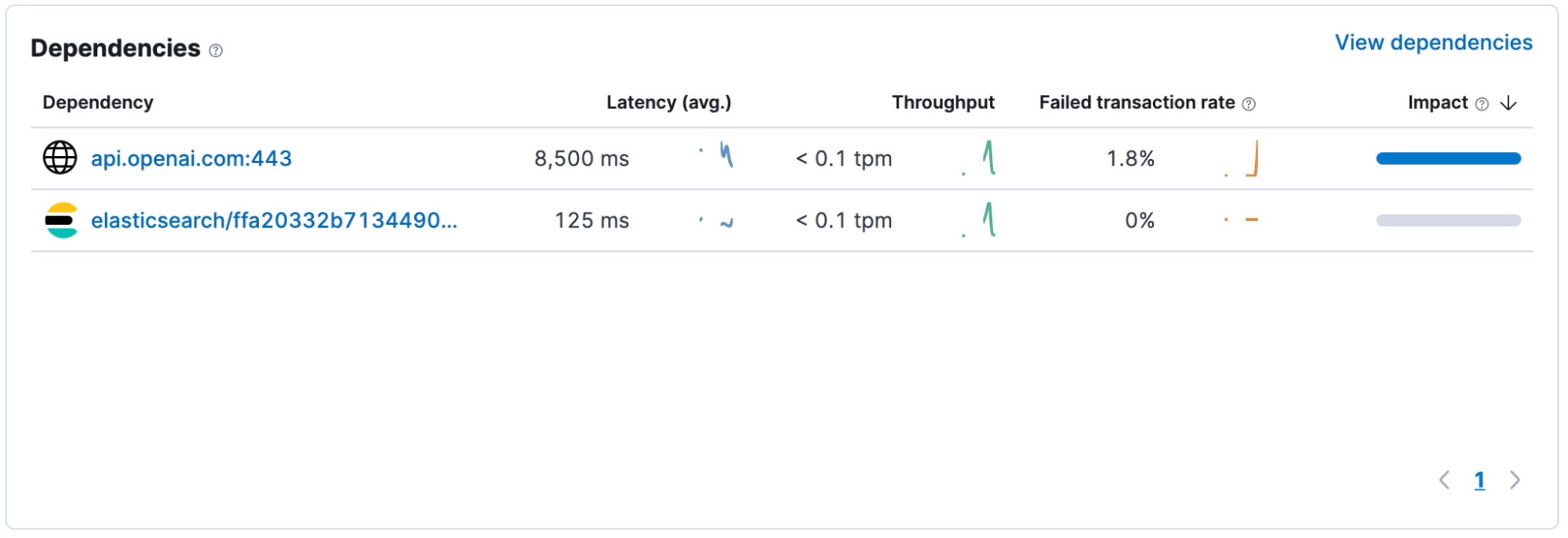1568x538 pixels.
Task: Click the previous page chevron
Action: (1446, 480)
